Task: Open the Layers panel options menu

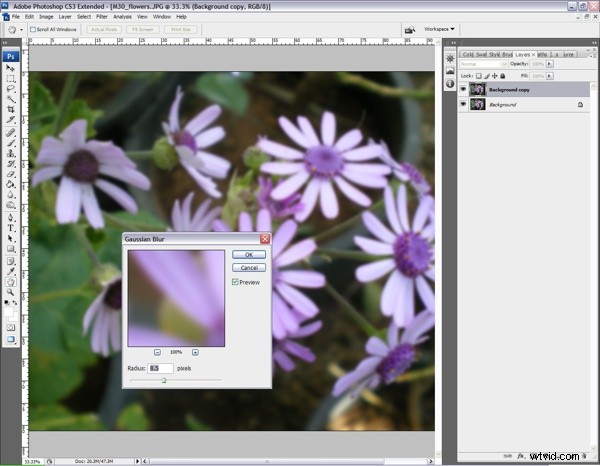Action: 592,55
